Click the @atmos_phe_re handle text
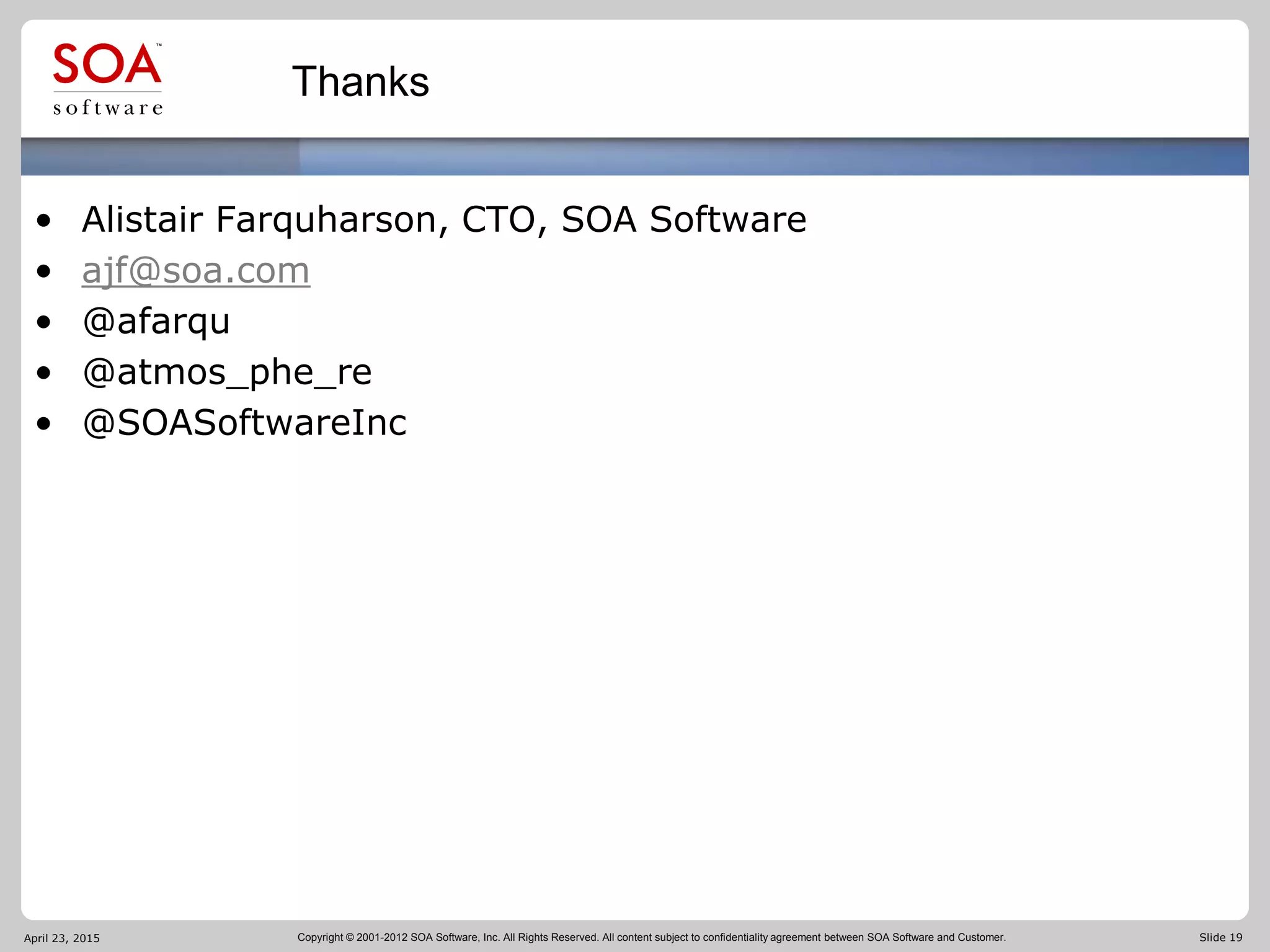 point(227,372)
